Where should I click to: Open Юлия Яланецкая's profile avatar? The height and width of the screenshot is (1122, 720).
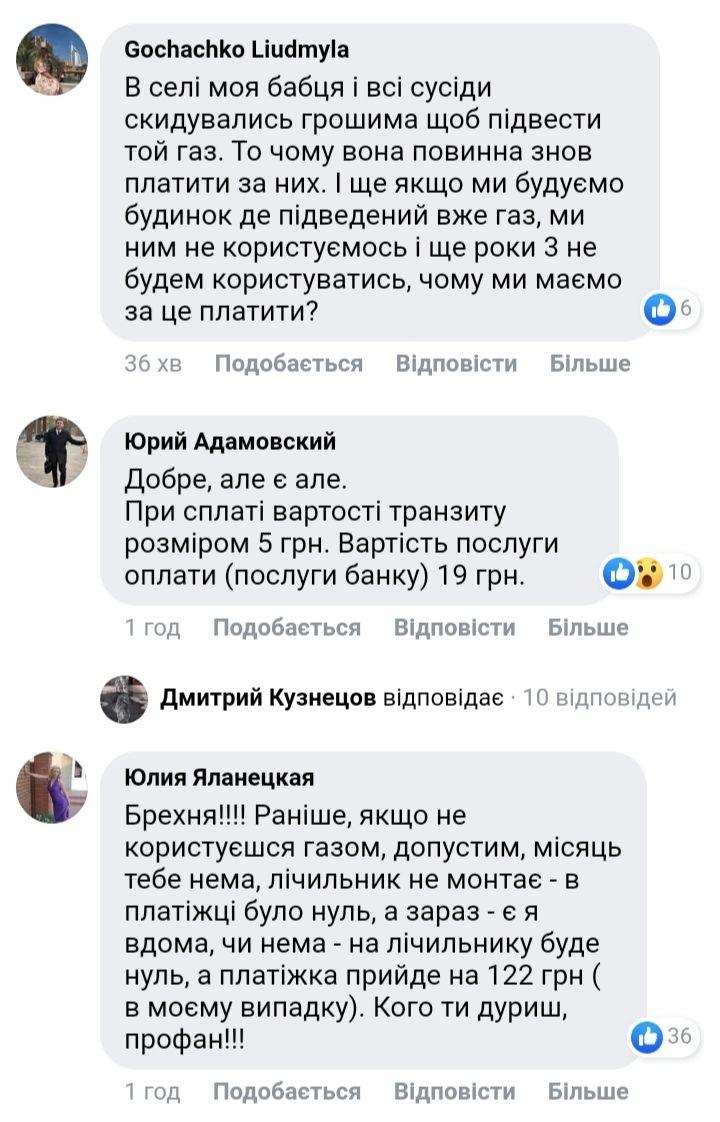[52, 787]
